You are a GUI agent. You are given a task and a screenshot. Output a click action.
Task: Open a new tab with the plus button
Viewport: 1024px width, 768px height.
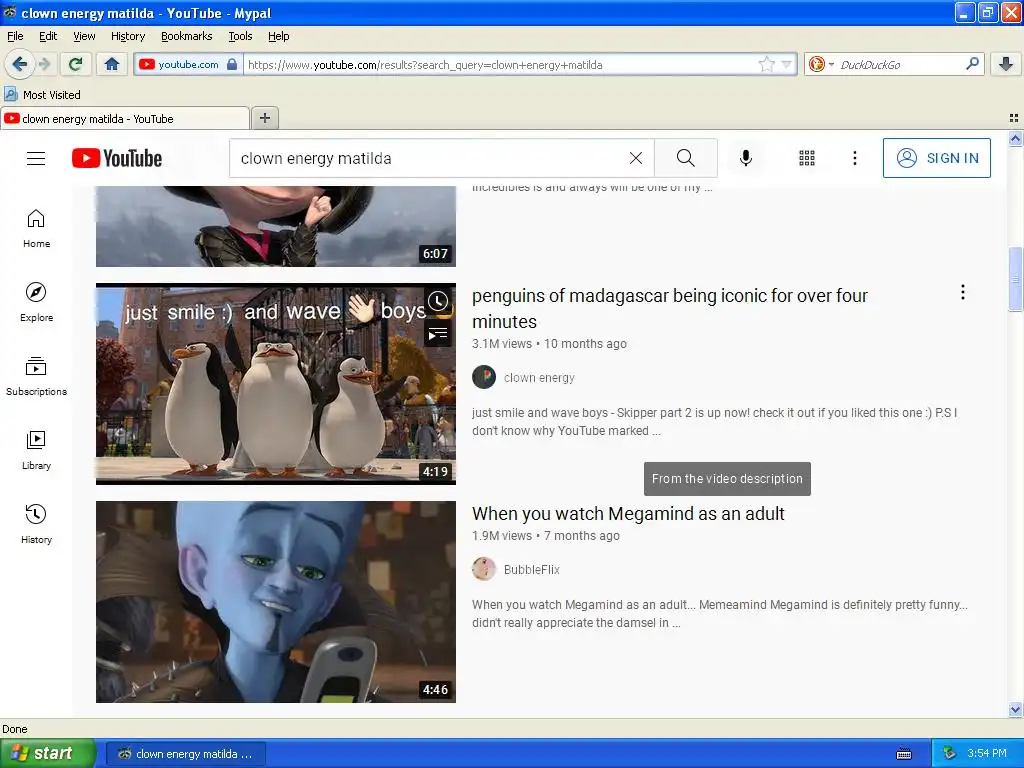click(264, 118)
